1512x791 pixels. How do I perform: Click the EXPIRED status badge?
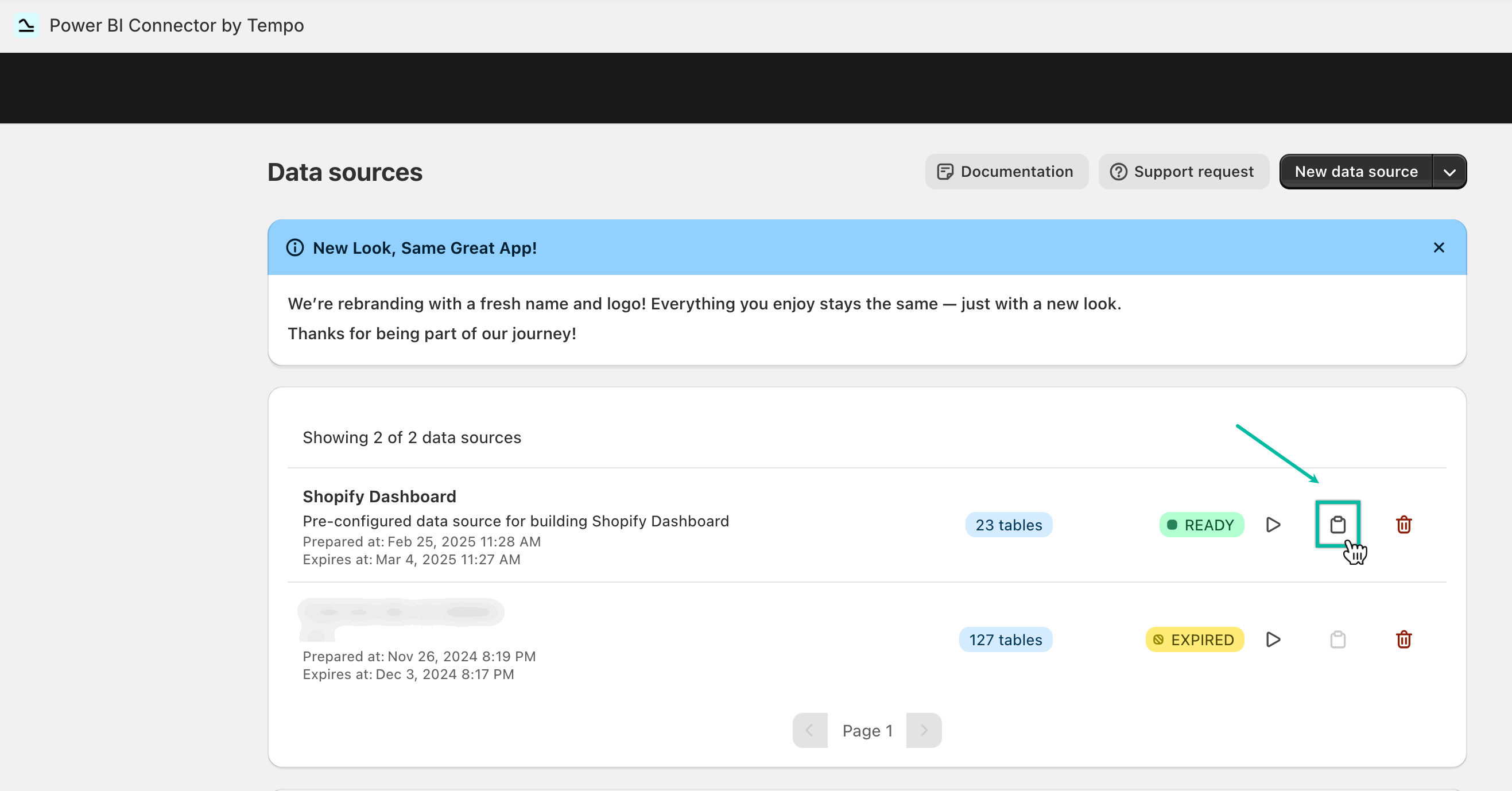click(x=1194, y=639)
